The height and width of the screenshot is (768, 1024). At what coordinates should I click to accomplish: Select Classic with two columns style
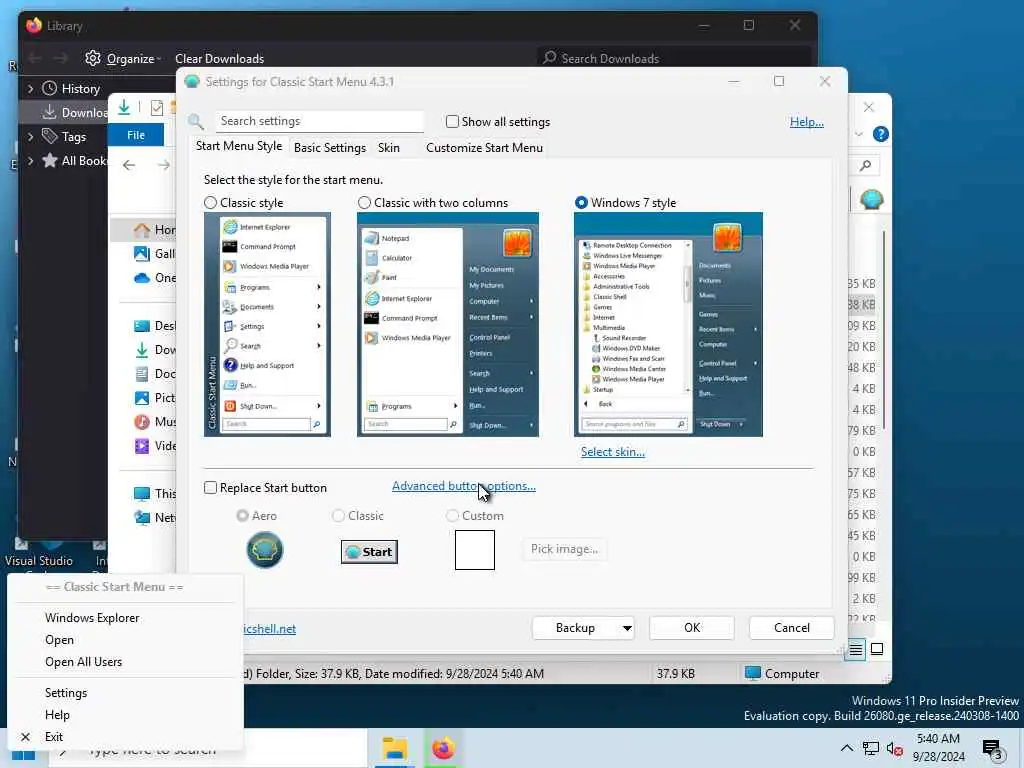tap(364, 202)
